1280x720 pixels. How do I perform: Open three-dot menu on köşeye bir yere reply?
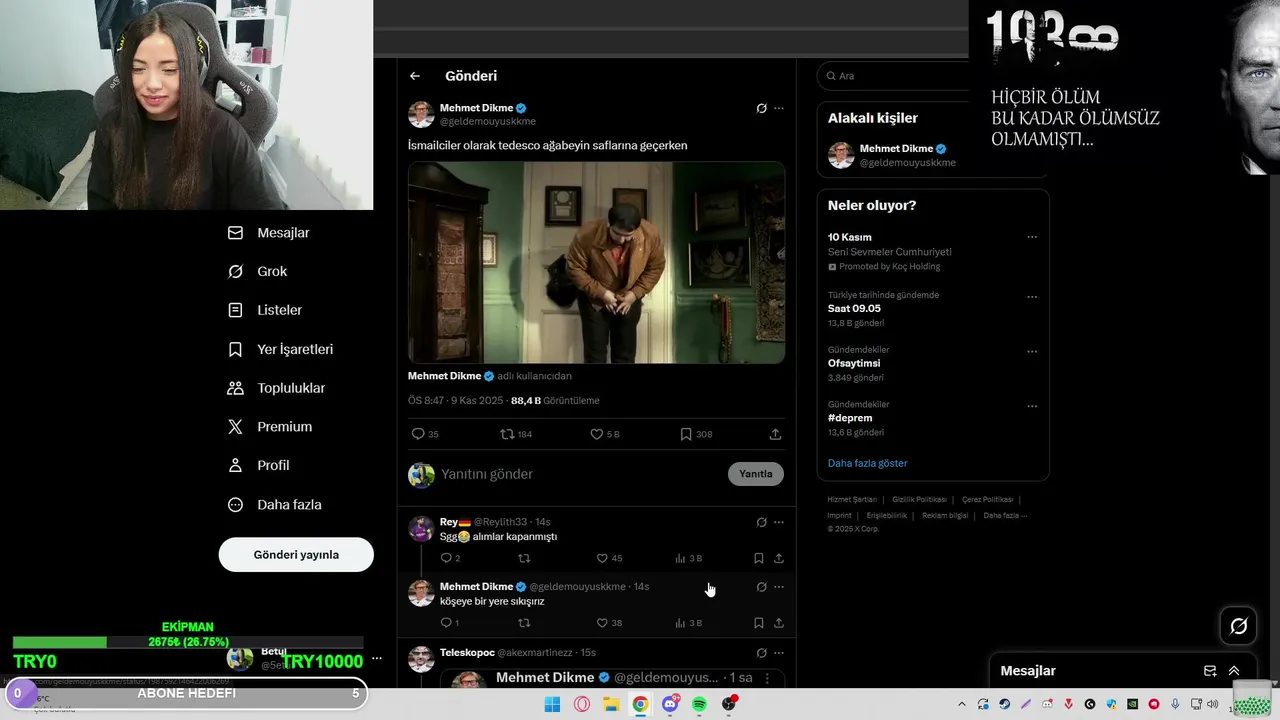pyautogui.click(x=779, y=587)
